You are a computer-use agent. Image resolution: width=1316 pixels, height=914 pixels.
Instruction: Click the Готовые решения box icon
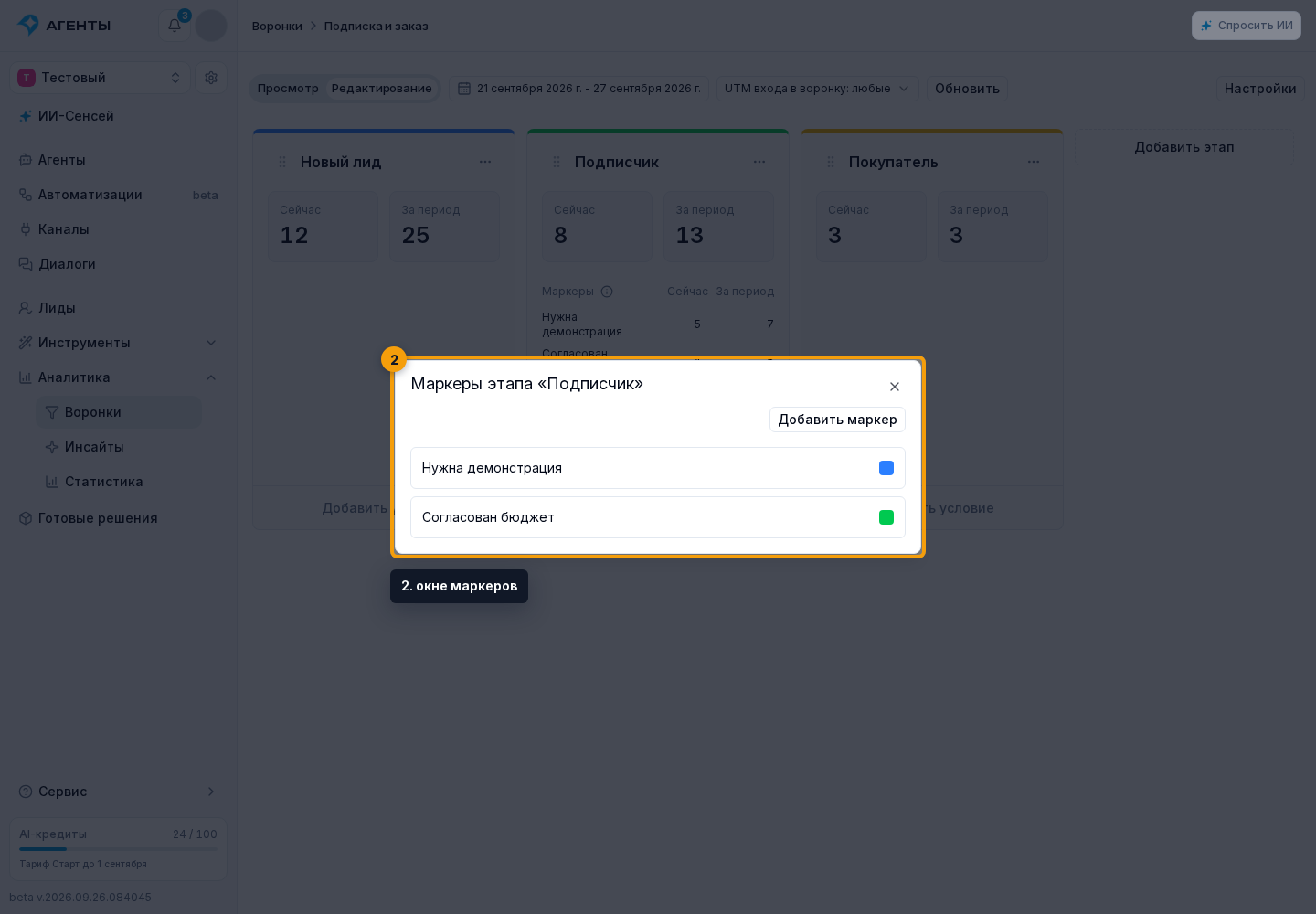tap(26, 518)
